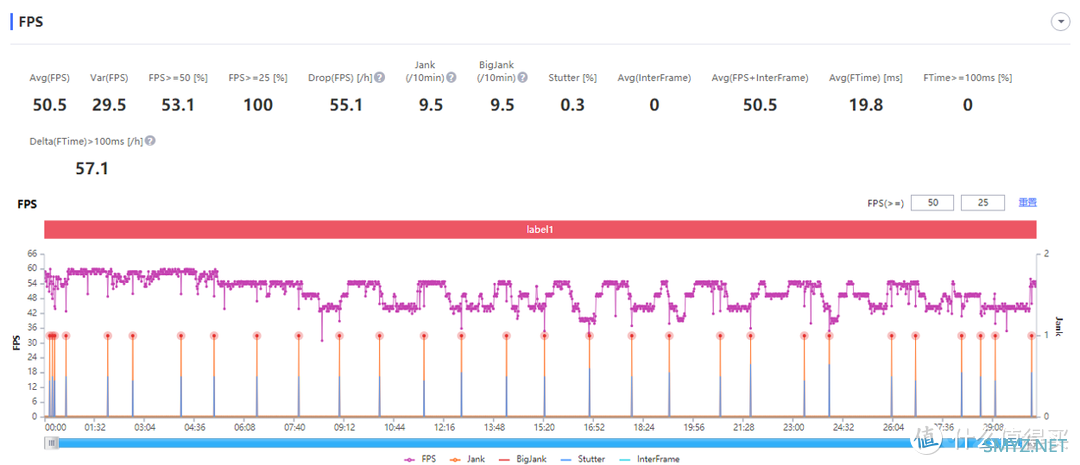This screenshot has width=1080, height=465.
Task: Select the red label1 bar
Action: tap(541, 229)
